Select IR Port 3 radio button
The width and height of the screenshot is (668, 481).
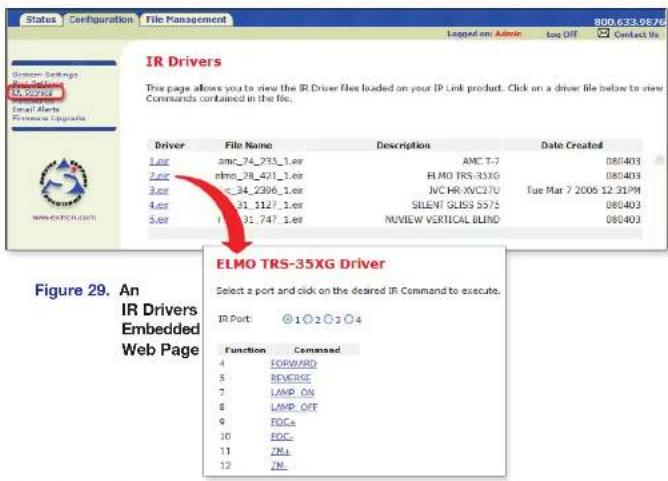point(328,319)
